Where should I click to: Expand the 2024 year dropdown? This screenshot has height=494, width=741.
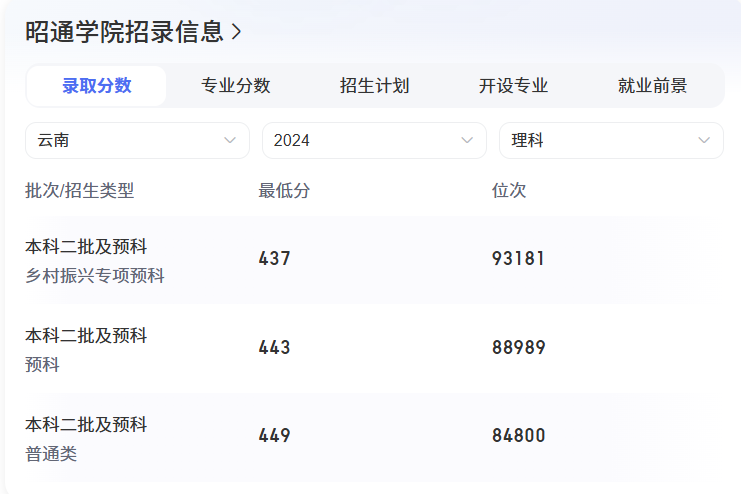pyautogui.click(x=374, y=141)
